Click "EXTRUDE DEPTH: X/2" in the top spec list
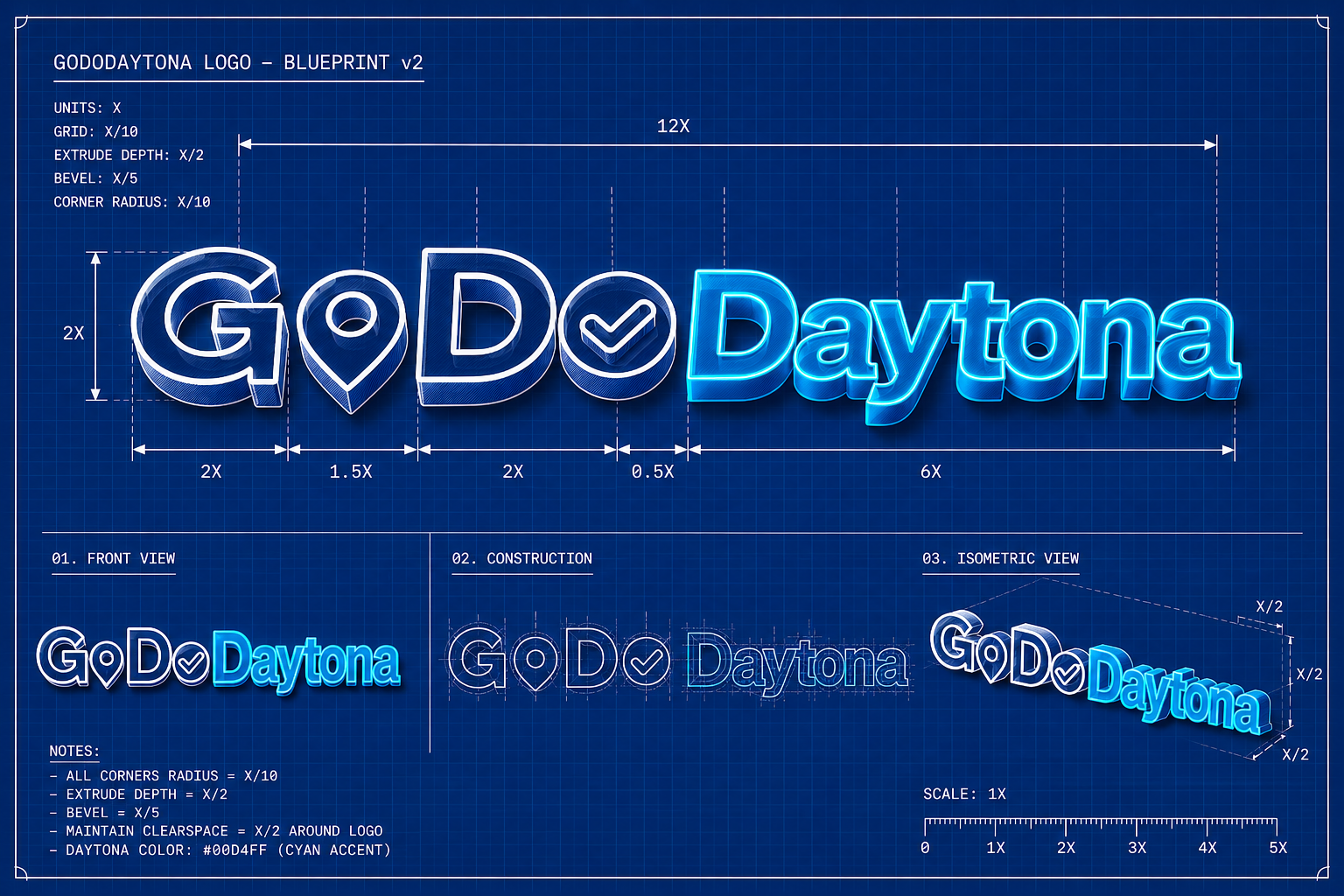This screenshot has width=1344, height=896. click(x=129, y=155)
